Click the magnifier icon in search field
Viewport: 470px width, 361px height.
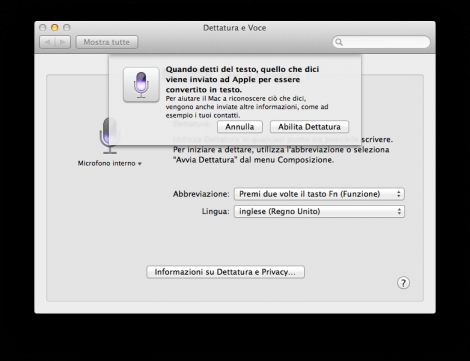point(339,42)
